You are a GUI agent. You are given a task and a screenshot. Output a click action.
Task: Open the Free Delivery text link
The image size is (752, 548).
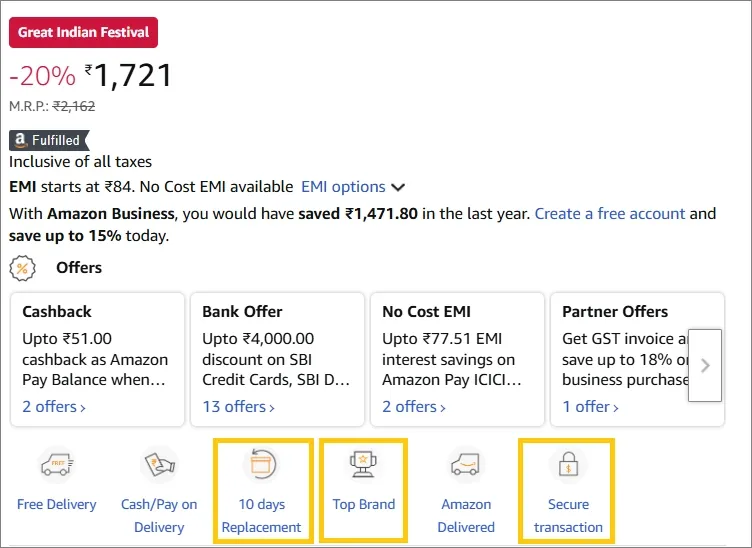[x=57, y=505]
